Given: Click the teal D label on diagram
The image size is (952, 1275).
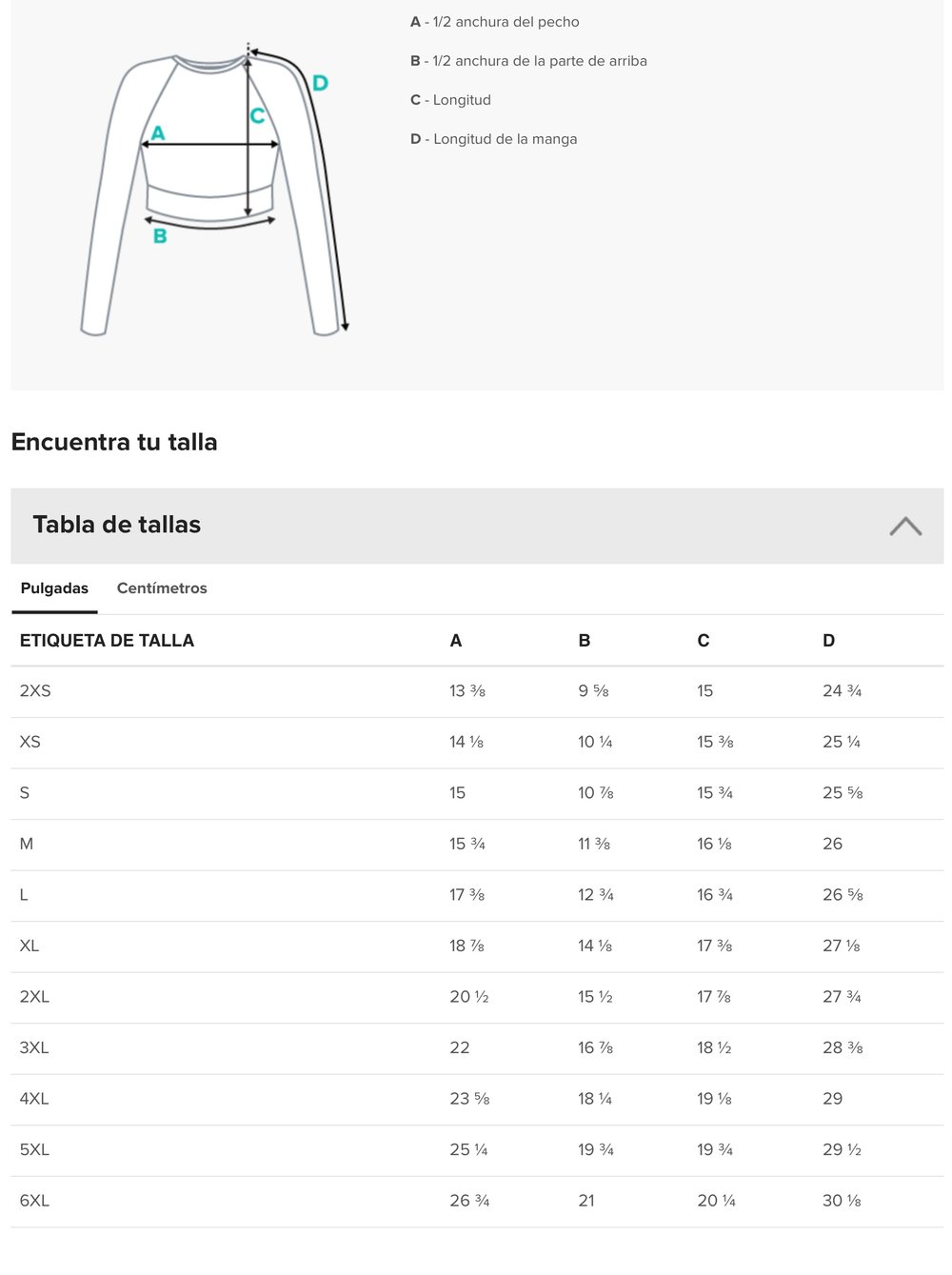Looking at the screenshot, I should (x=320, y=83).
